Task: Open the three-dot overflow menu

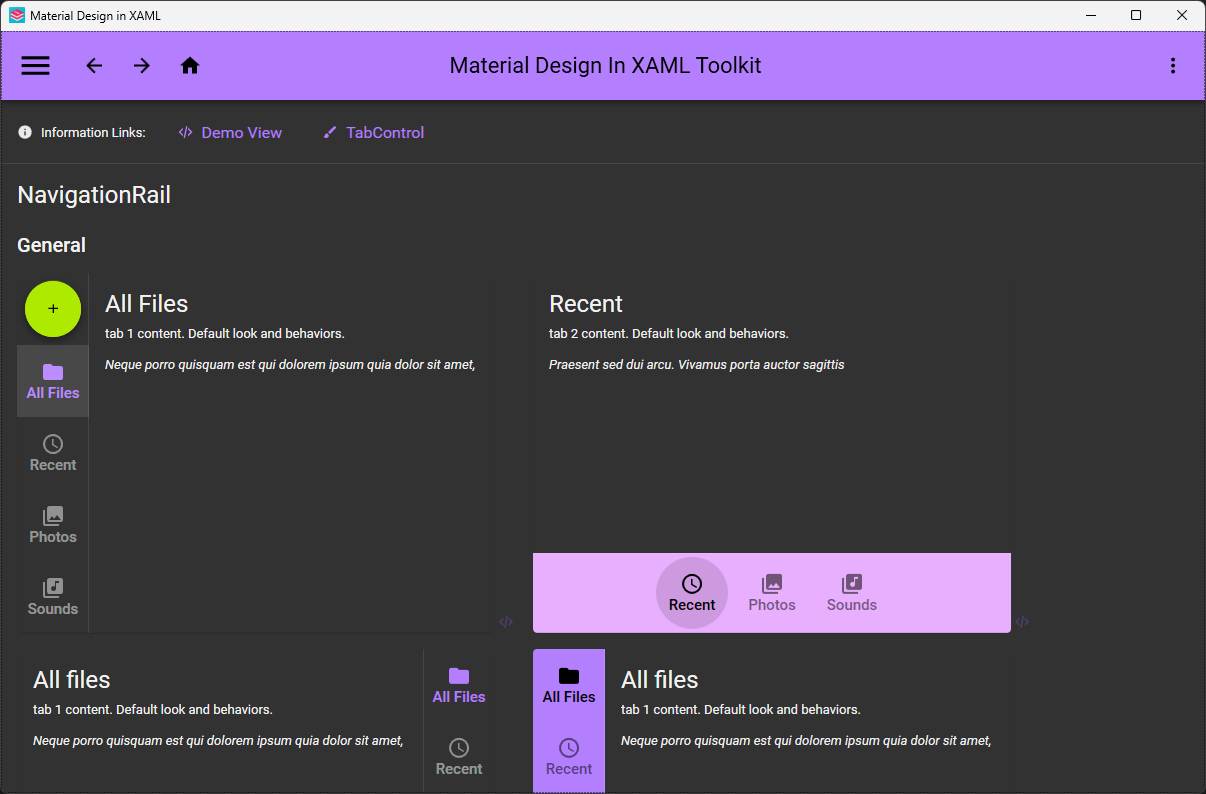Action: click(x=1173, y=66)
